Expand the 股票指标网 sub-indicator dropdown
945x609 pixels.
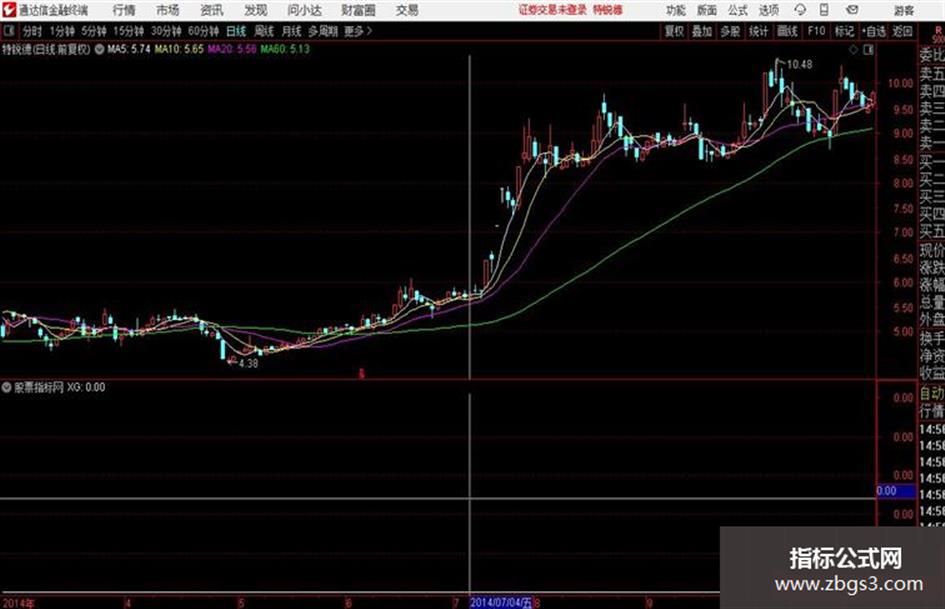click(x=7, y=387)
